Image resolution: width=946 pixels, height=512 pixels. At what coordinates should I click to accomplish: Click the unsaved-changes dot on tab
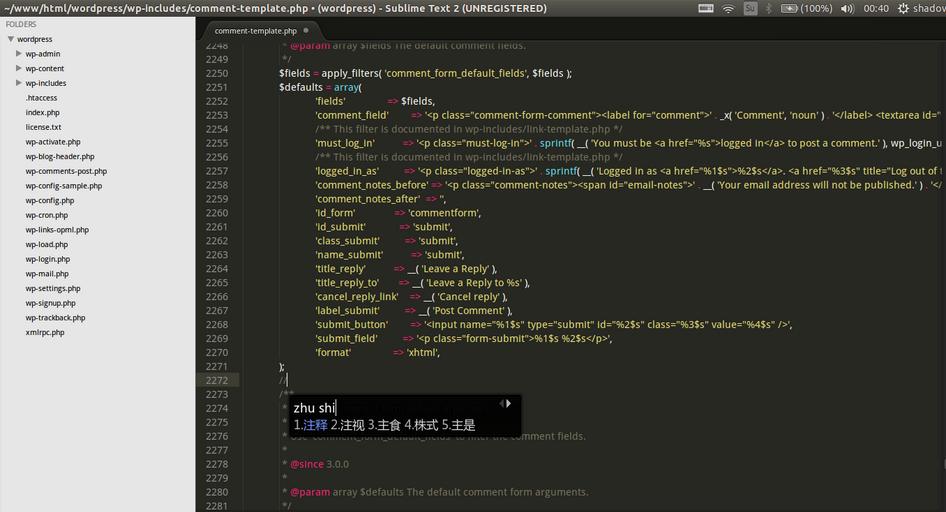[x=306, y=30]
